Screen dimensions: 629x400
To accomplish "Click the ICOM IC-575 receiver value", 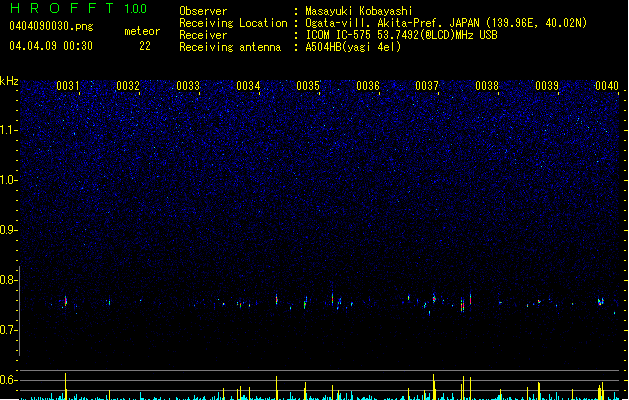I will coord(401,35).
